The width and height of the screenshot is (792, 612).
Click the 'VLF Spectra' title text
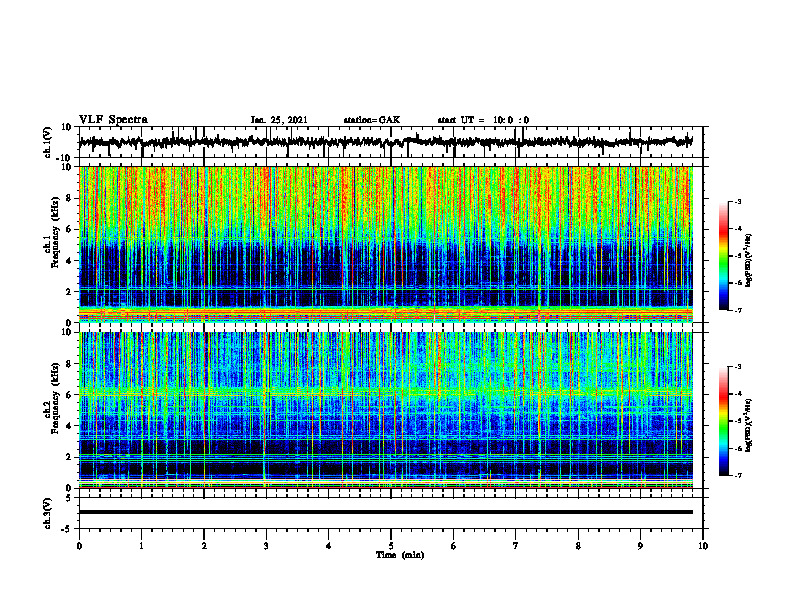(114, 120)
